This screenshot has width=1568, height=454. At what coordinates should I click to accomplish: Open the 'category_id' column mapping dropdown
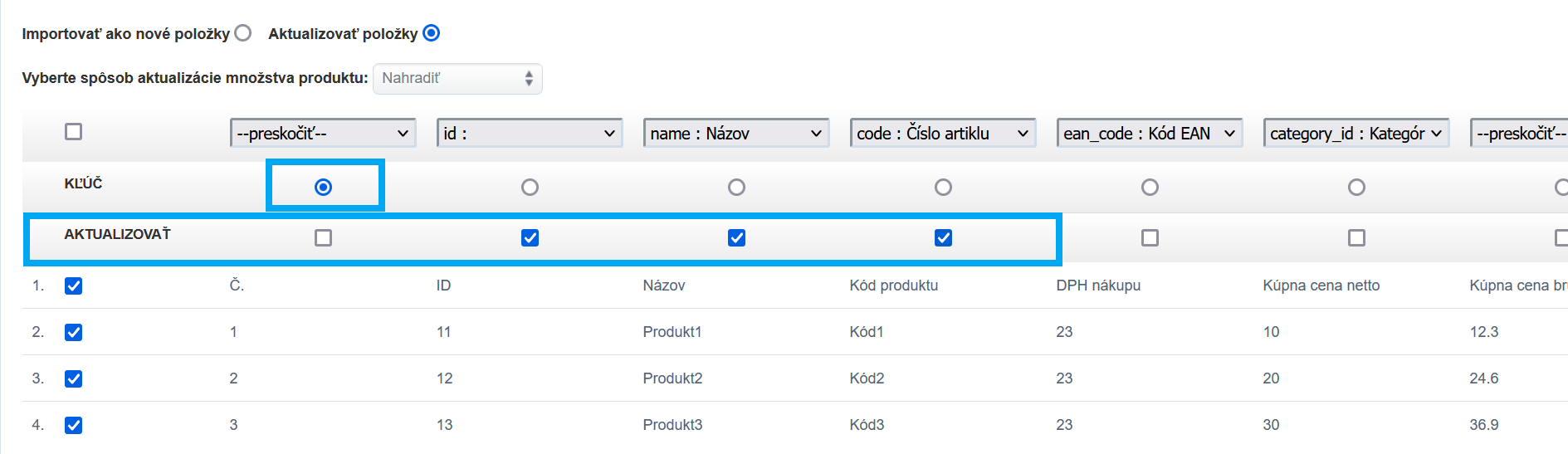coord(1356,133)
